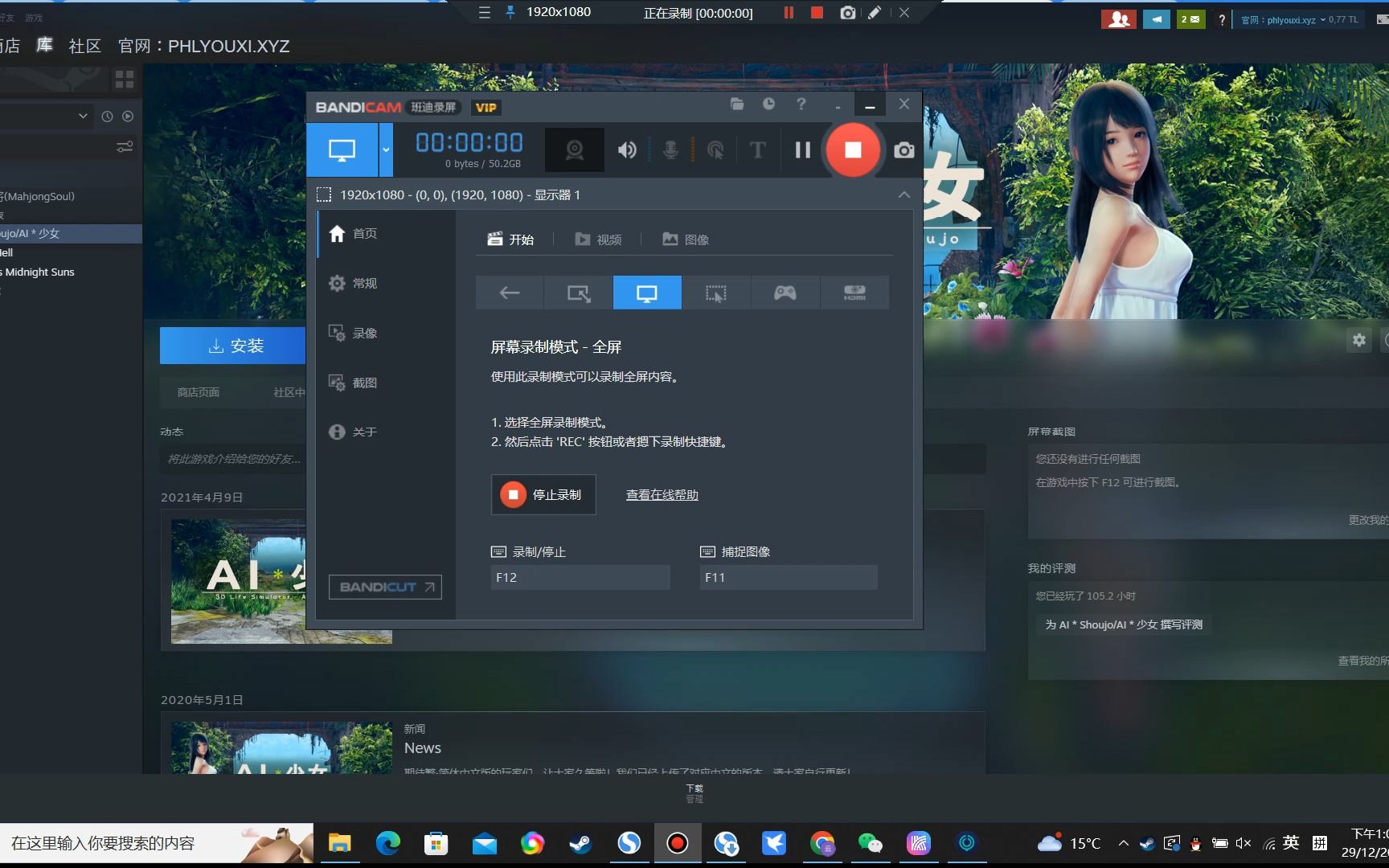This screenshot has width=1389, height=868.
Task: Open the webcam overlay settings in Bandicam
Action: (574, 149)
